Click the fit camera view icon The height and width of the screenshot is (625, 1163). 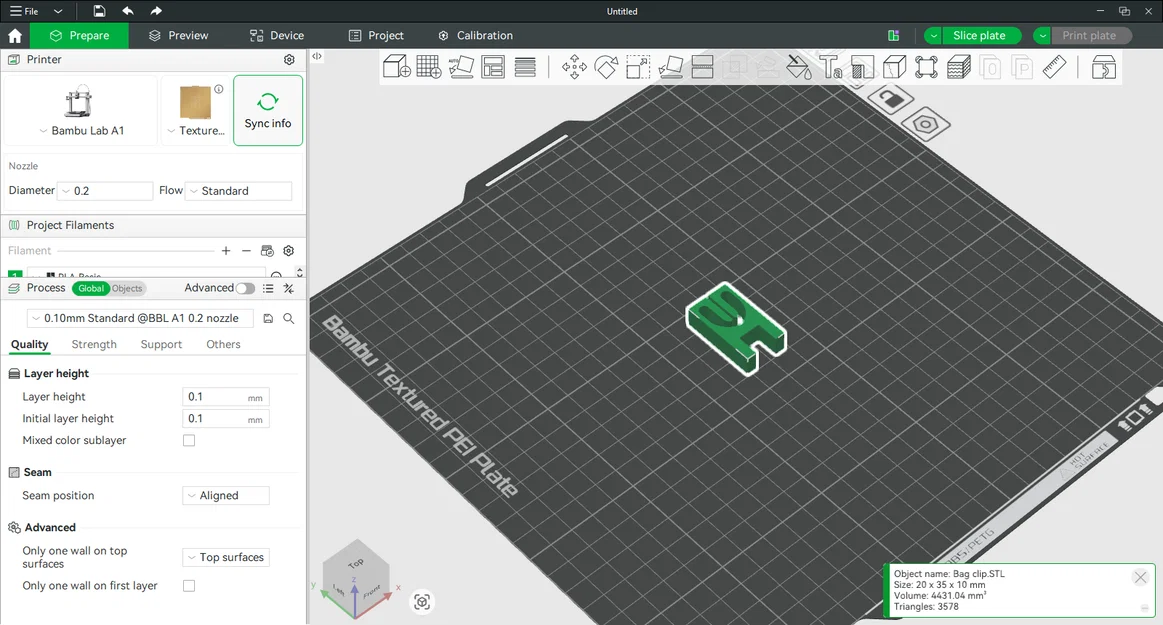422,601
